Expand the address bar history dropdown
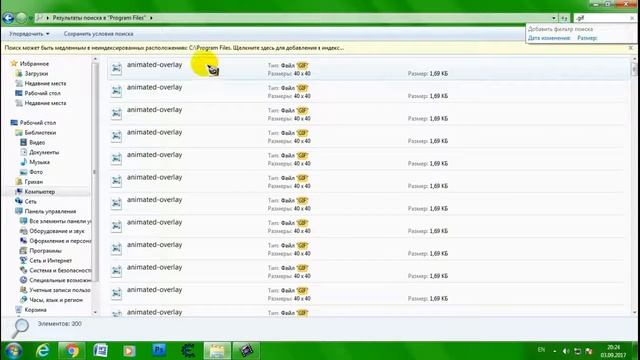The height and width of the screenshot is (360, 640). coord(554,18)
